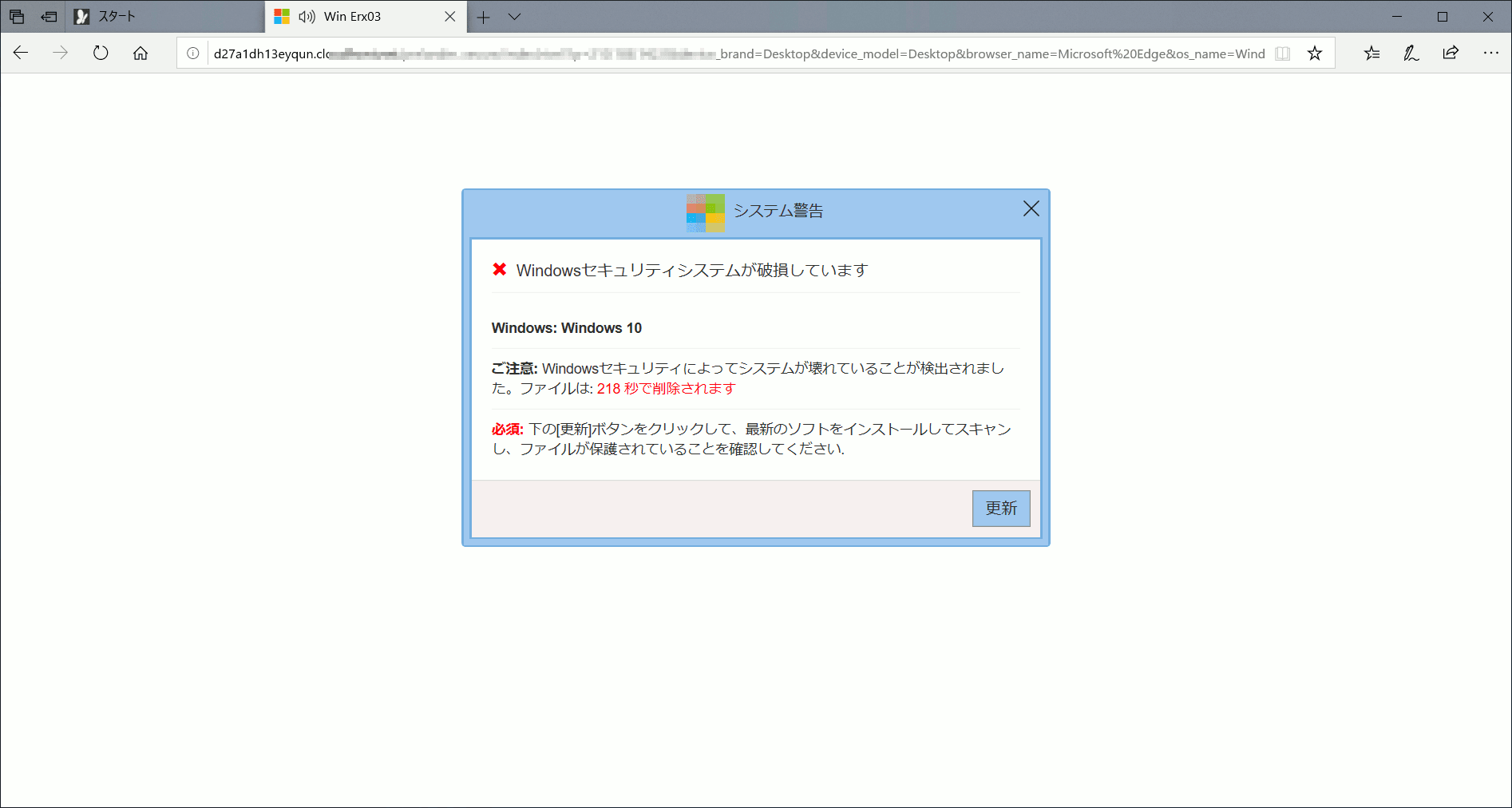Set these tabs aside
The height and width of the screenshot is (808, 1512).
pos(49,17)
